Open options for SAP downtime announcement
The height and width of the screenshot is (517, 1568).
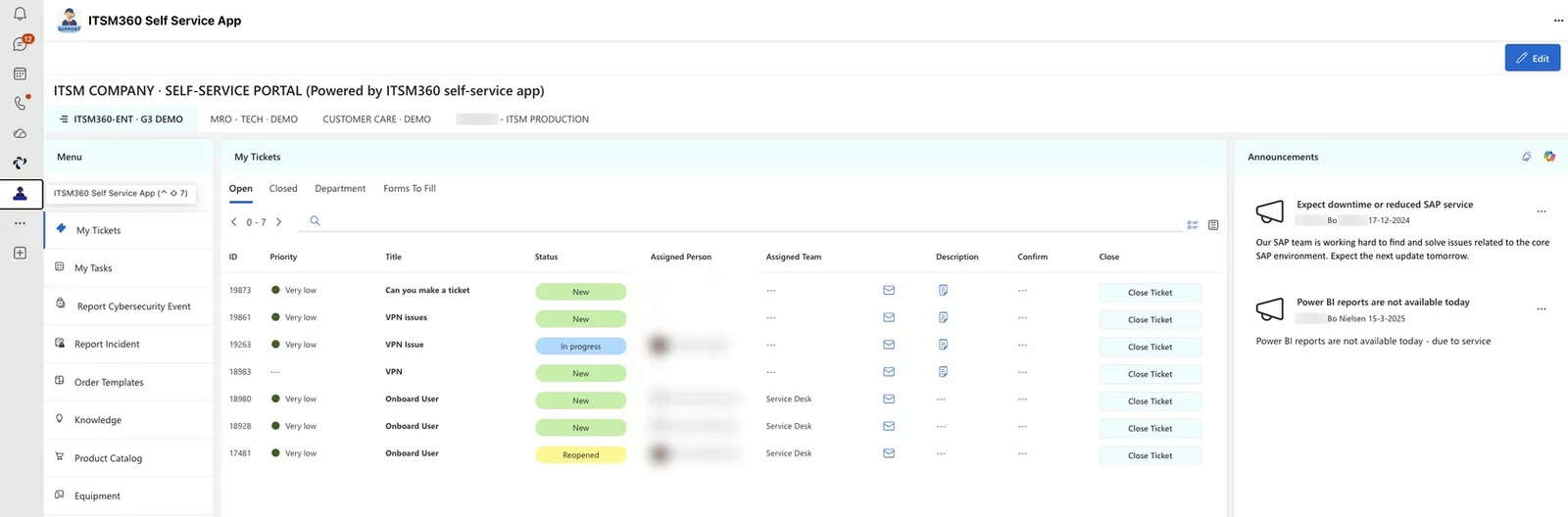(x=1542, y=211)
